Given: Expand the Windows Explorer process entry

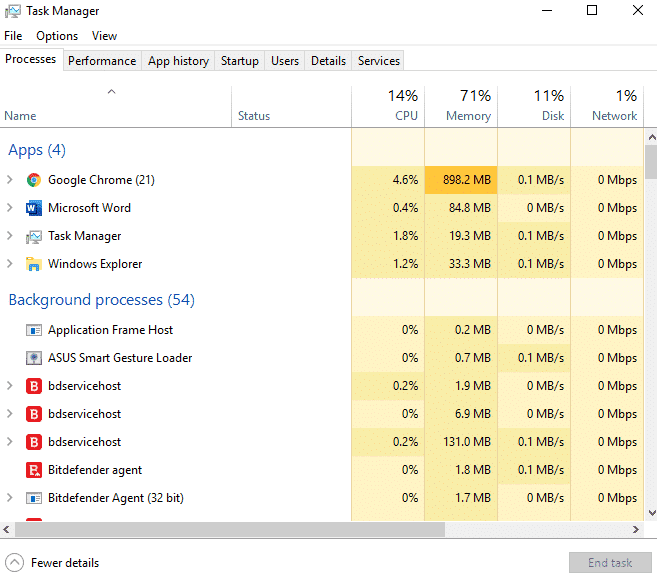Looking at the screenshot, I should click(x=10, y=264).
